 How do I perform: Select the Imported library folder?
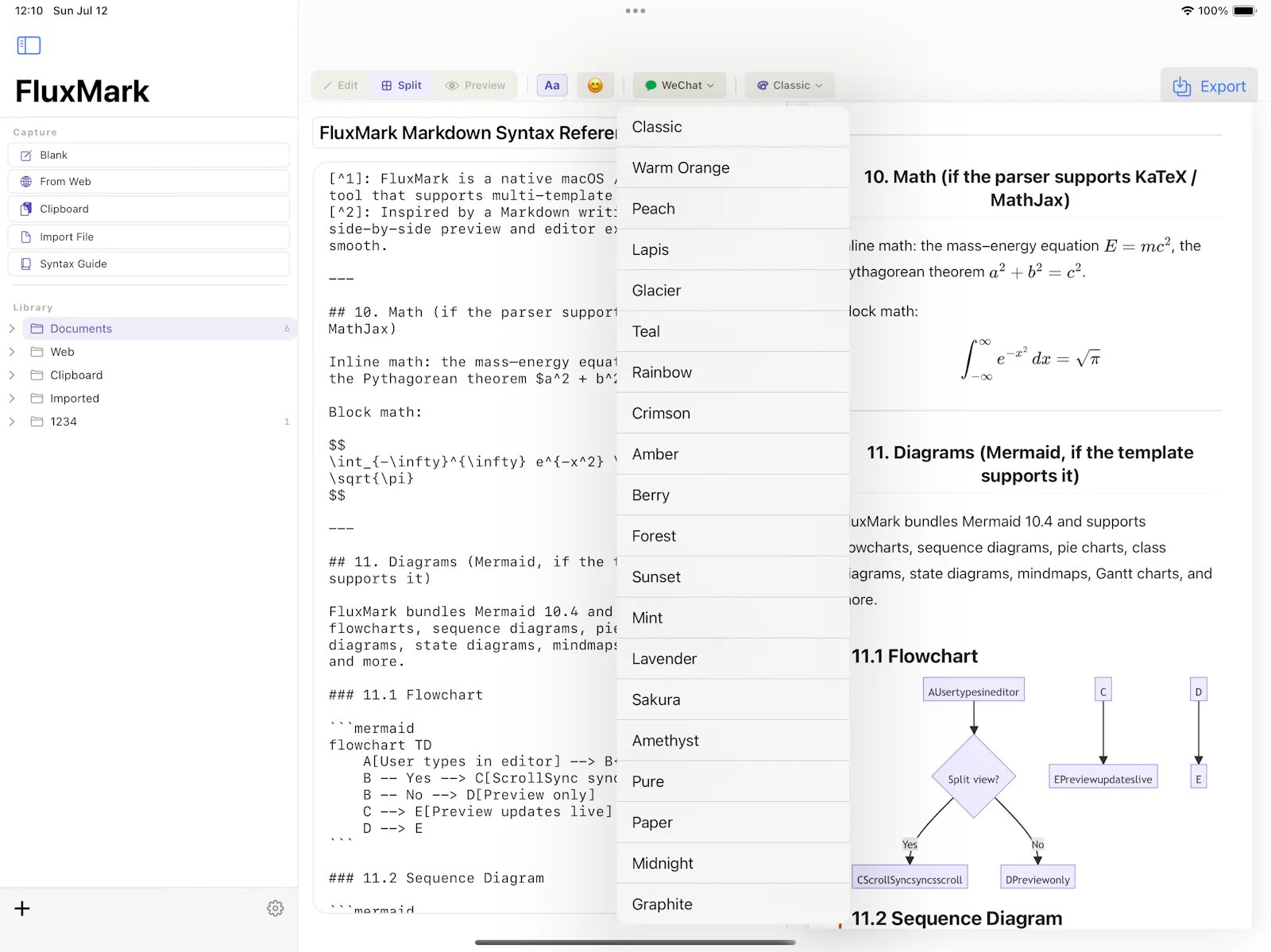click(160, 399)
